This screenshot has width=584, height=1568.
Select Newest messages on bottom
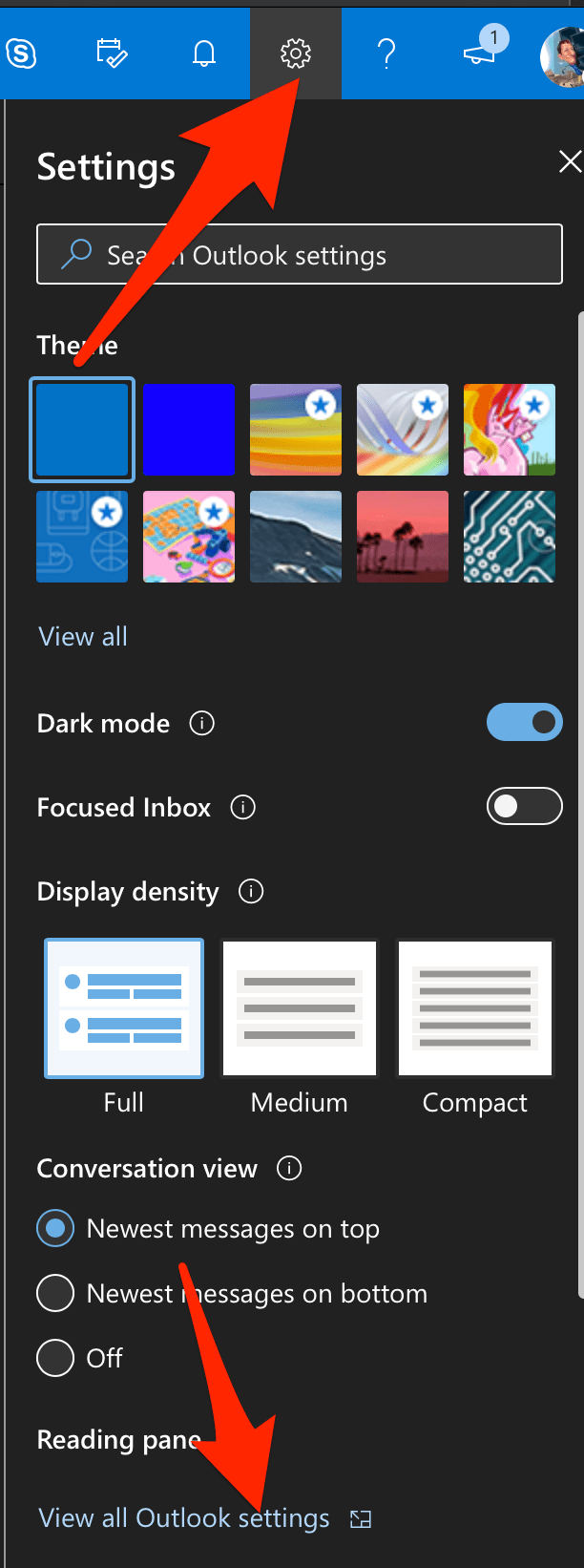pos(232,1294)
